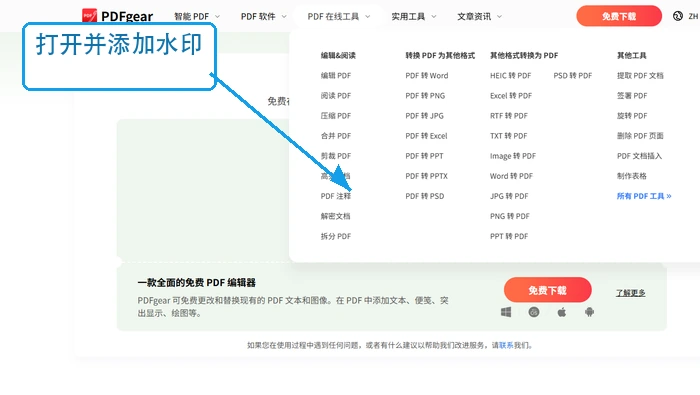Viewport: 700px width, 395px height.
Task: Click the Apple platform icon
Action: click(562, 312)
